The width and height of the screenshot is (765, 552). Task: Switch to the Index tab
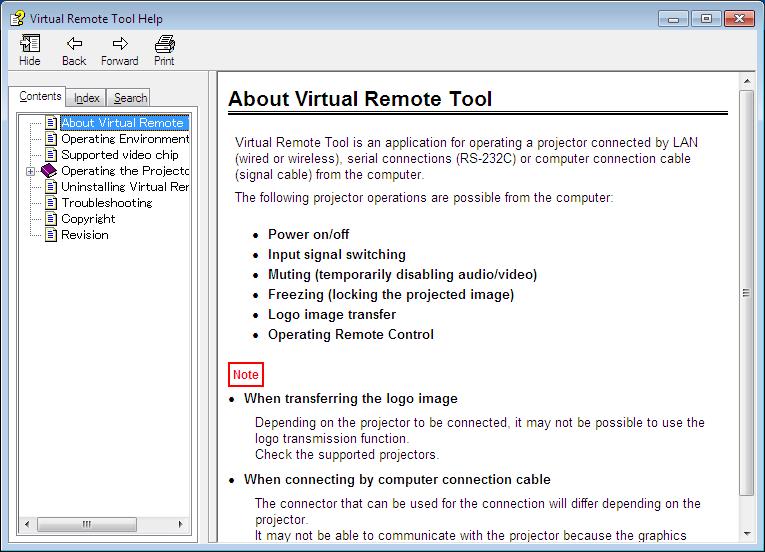pos(86,98)
